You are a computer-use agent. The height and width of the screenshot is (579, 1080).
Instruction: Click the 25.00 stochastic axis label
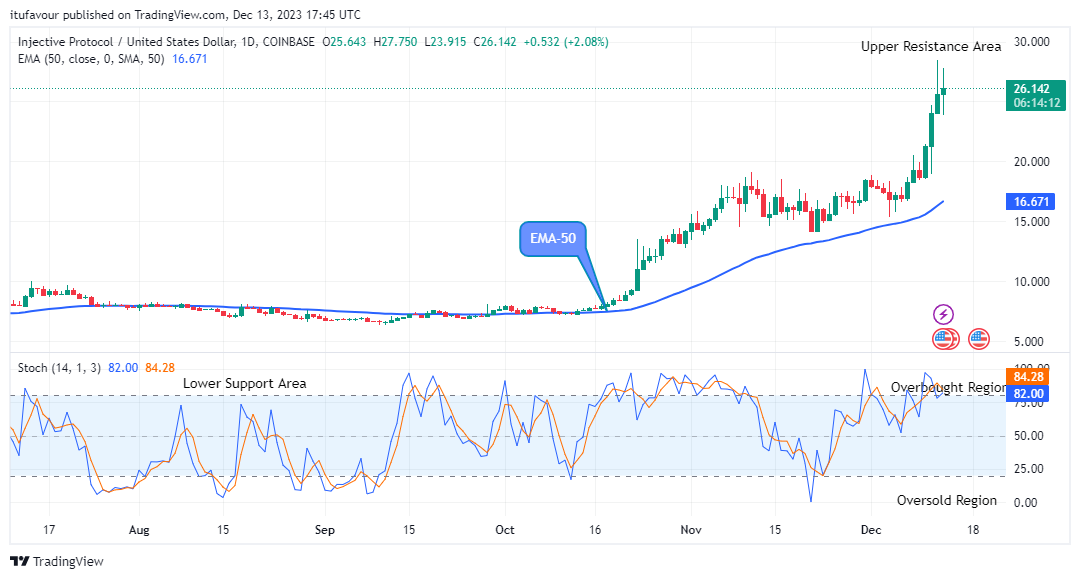[x=1029, y=469]
